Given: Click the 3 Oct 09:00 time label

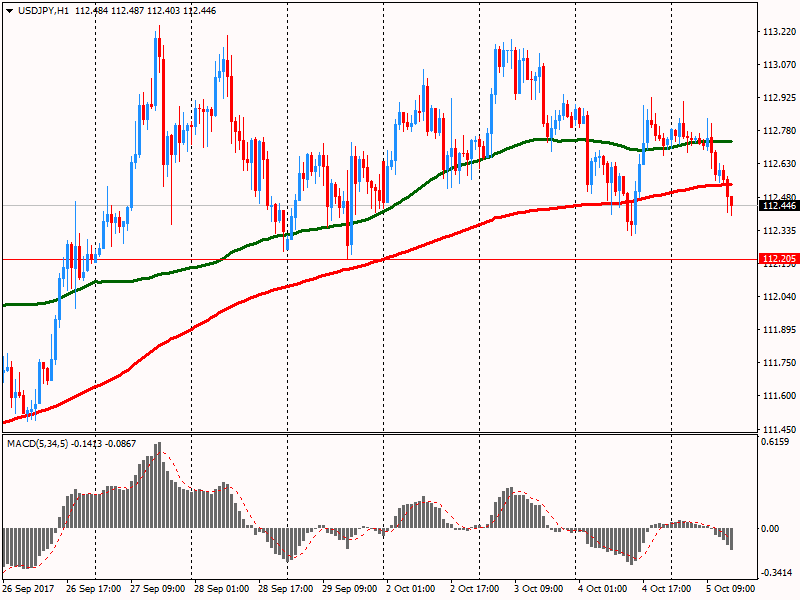Looking at the screenshot, I should 539,589.
